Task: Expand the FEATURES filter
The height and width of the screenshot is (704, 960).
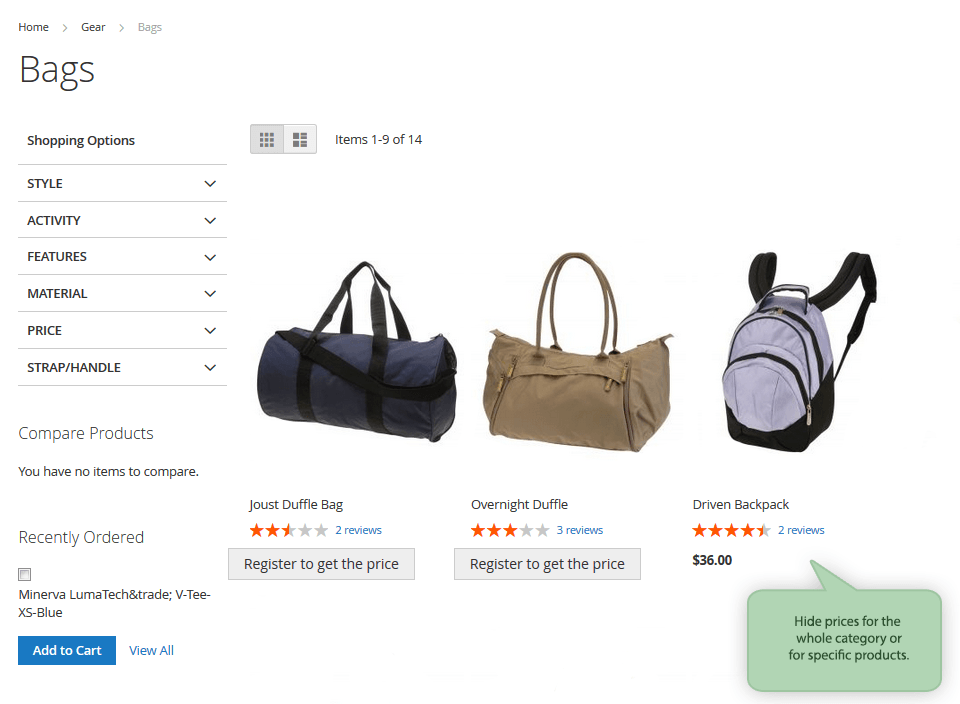Action: [x=122, y=257]
